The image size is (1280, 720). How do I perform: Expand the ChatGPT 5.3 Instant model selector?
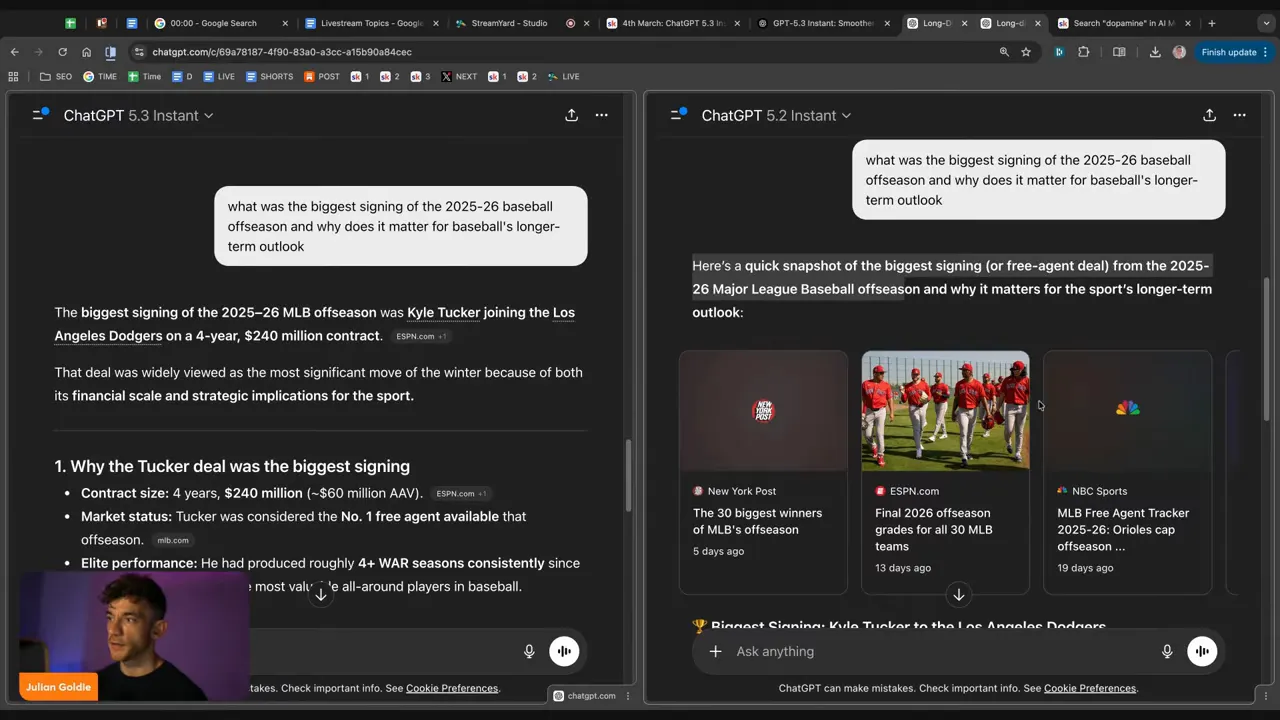pyautogui.click(x=138, y=115)
